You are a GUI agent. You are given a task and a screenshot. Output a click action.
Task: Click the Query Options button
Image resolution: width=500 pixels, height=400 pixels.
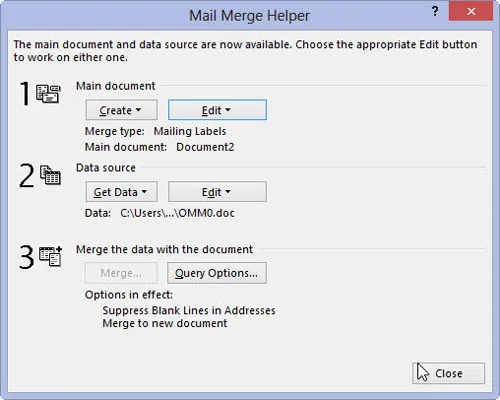click(x=217, y=273)
